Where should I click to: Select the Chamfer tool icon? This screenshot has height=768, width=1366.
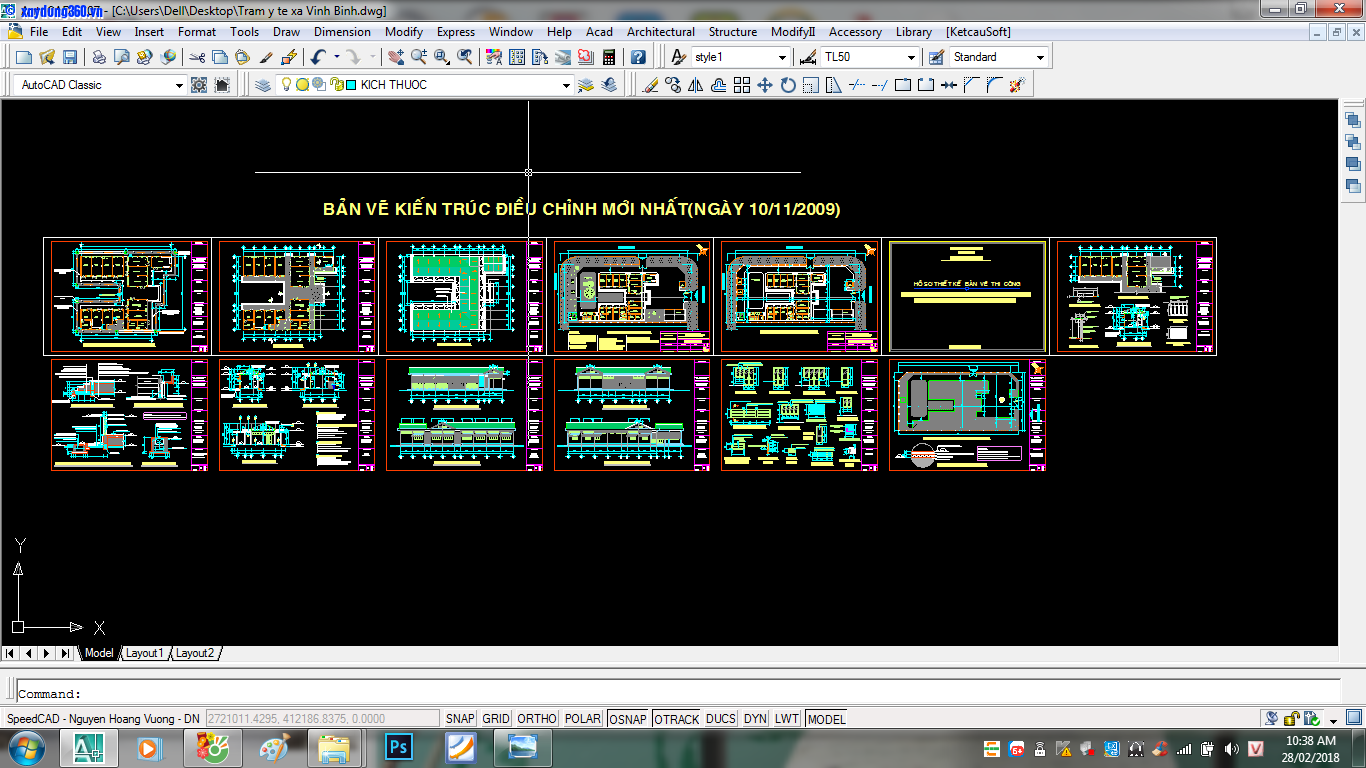click(x=971, y=85)
